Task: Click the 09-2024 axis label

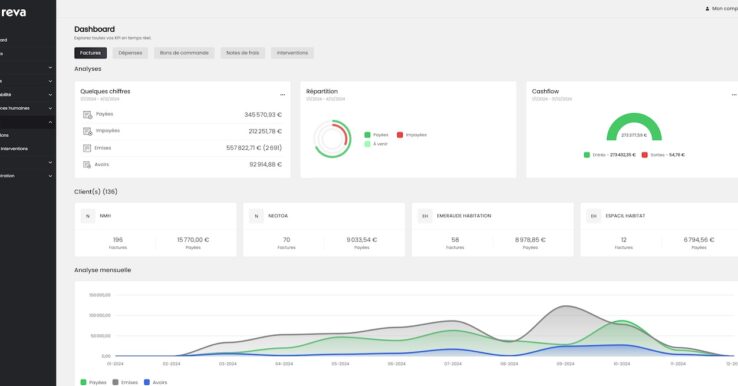Action: [565, 364]
